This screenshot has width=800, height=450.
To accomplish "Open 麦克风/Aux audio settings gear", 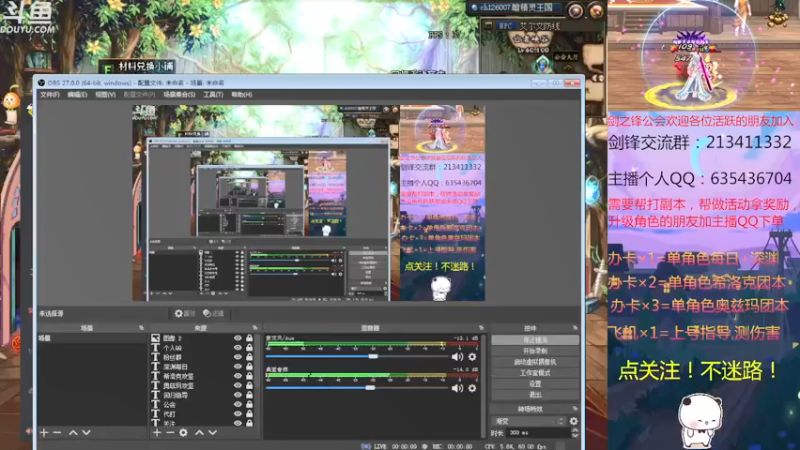I will point(472,357).
